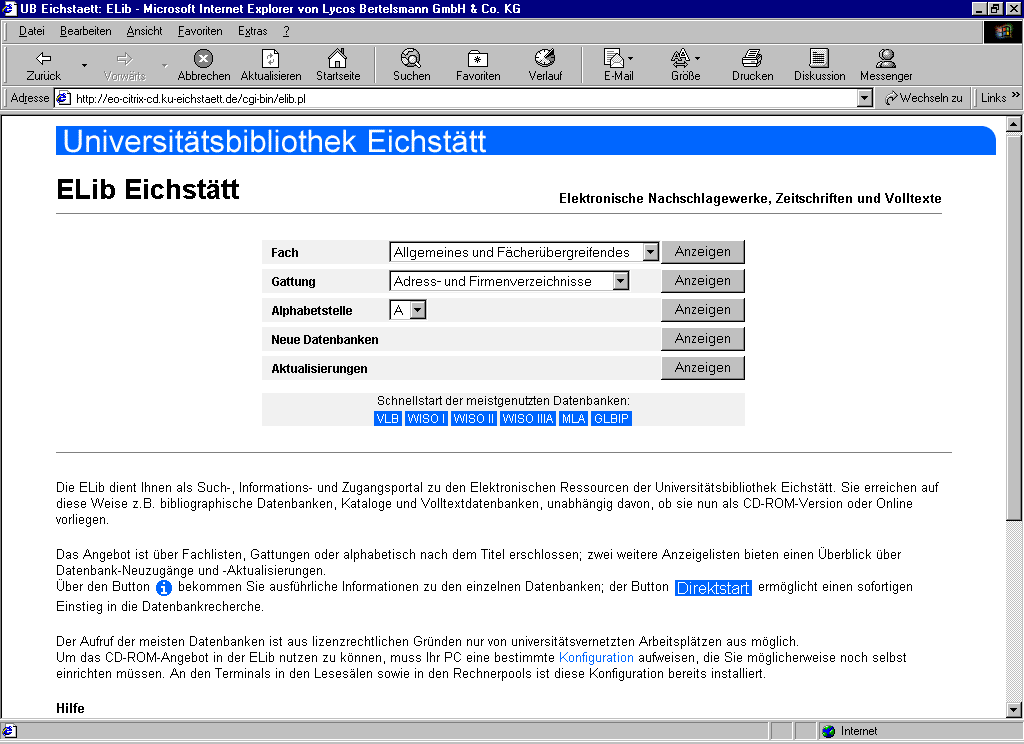Viewport: 1024px width, 744px height.
Task: Launch the VLB quick-start database
Action: [x=387, y=419]
